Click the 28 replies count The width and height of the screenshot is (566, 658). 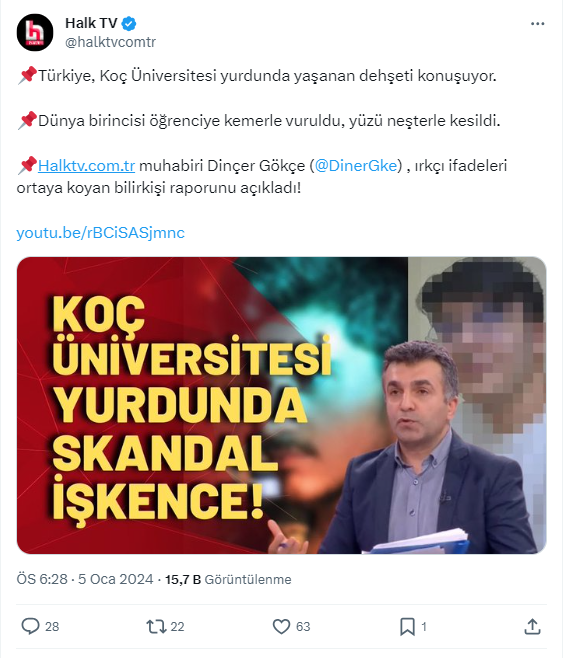point(52,627)
